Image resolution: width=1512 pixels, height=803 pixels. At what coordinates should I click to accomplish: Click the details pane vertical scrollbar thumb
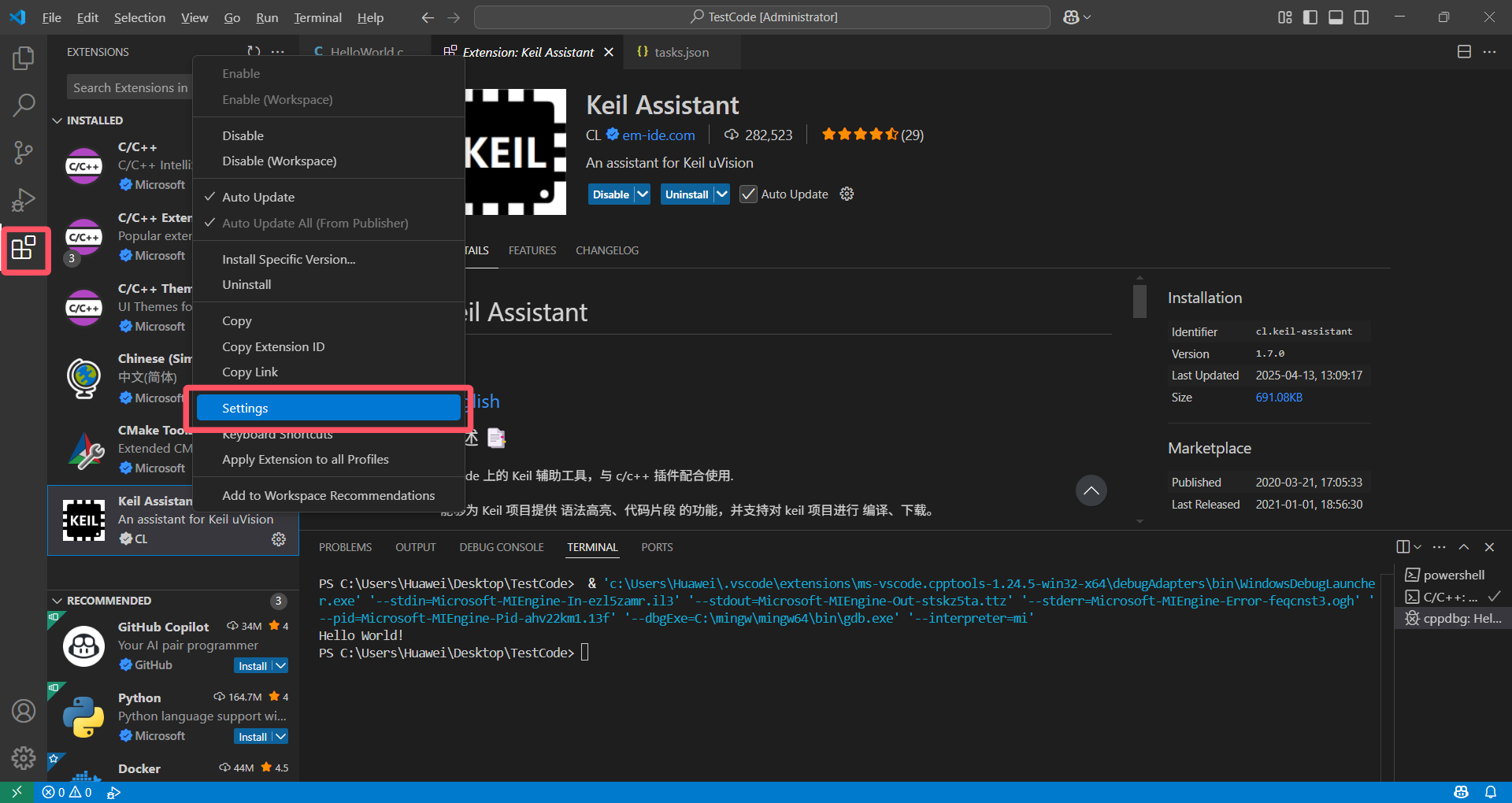tap(1140, 301)
